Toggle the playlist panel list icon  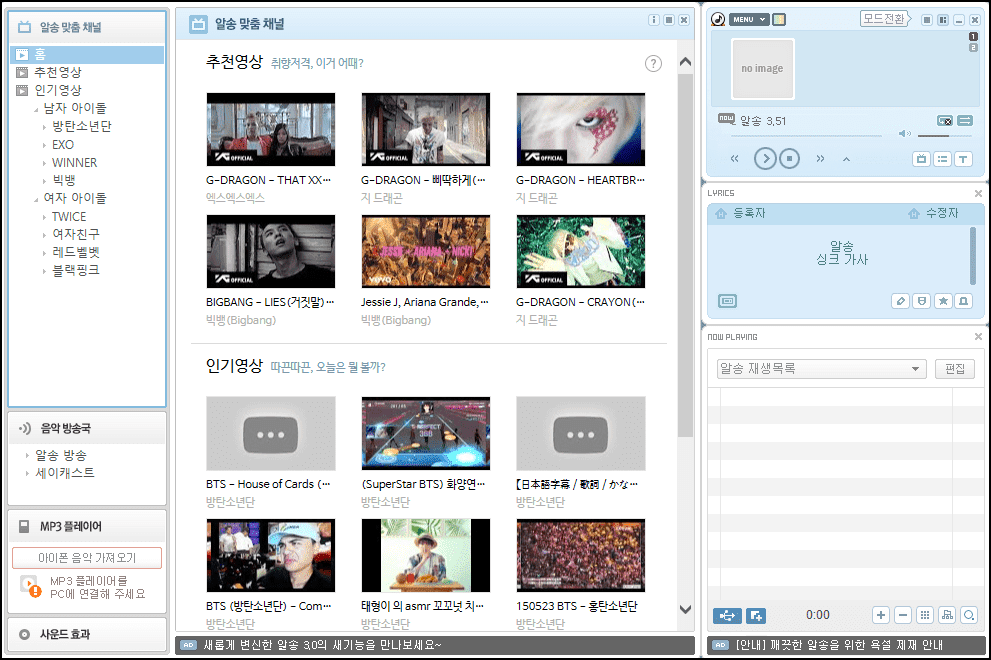(942, 159)
